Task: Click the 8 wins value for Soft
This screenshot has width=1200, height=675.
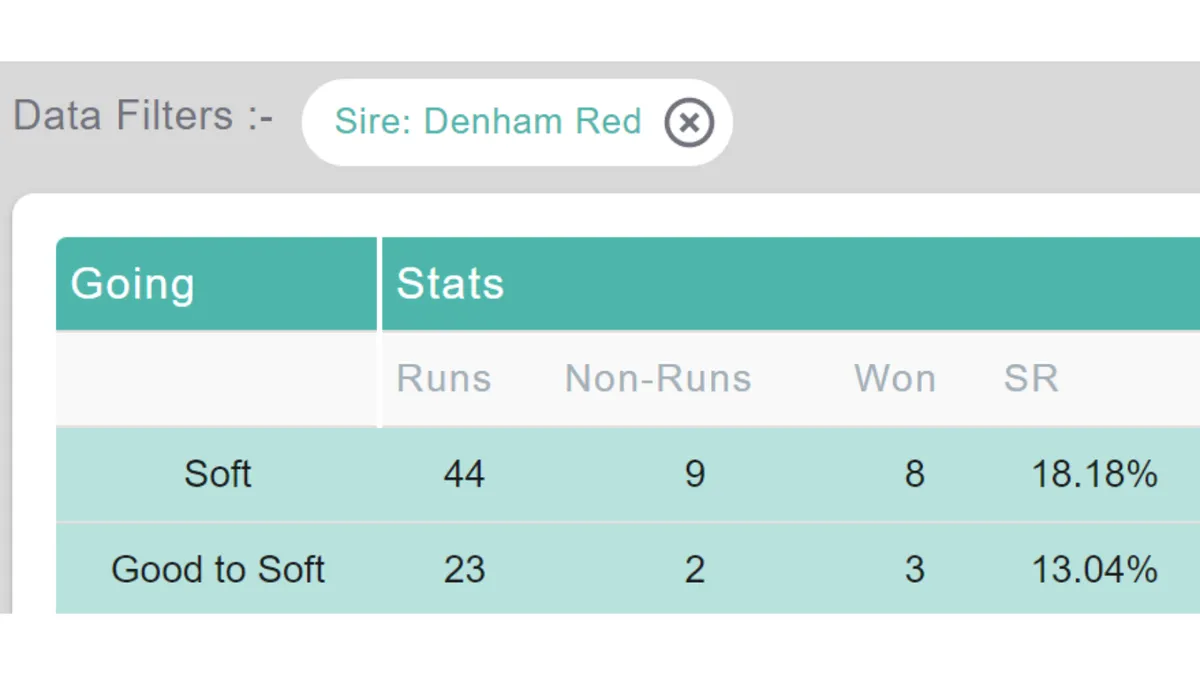Action: click(914, 474)
